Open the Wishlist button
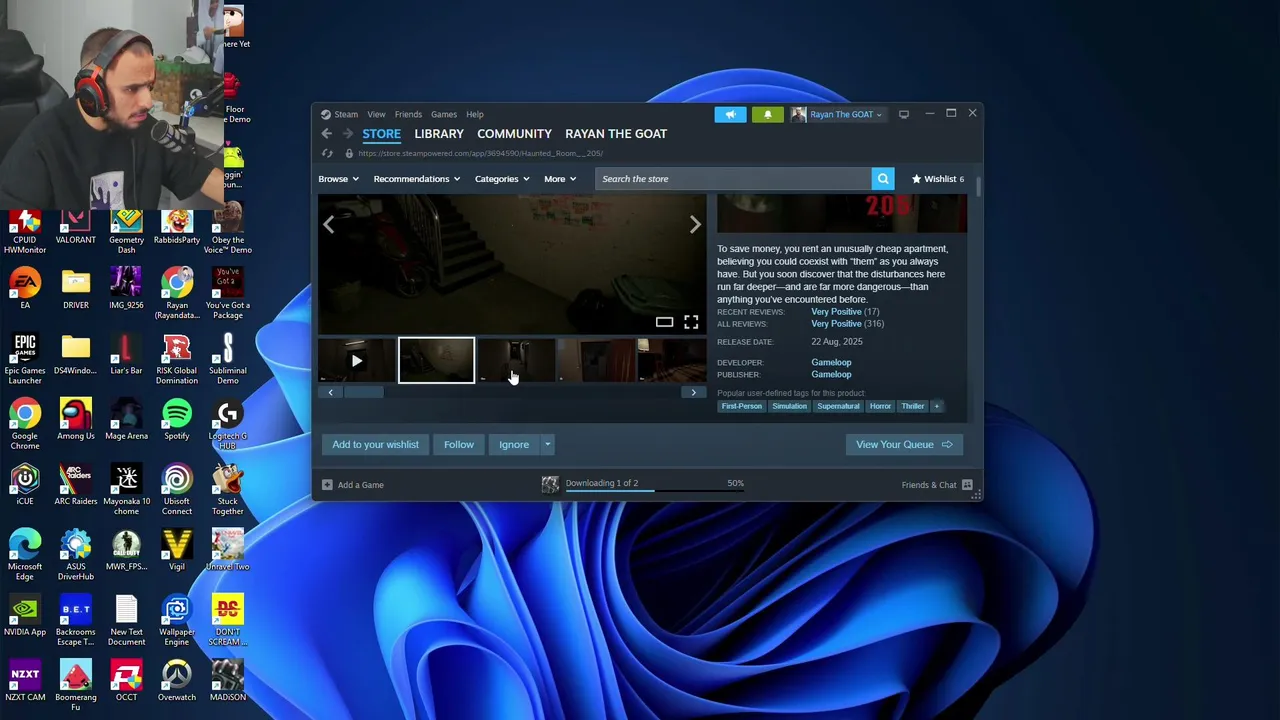This screenshot has height=720, width=1280. tap(937, 179)
